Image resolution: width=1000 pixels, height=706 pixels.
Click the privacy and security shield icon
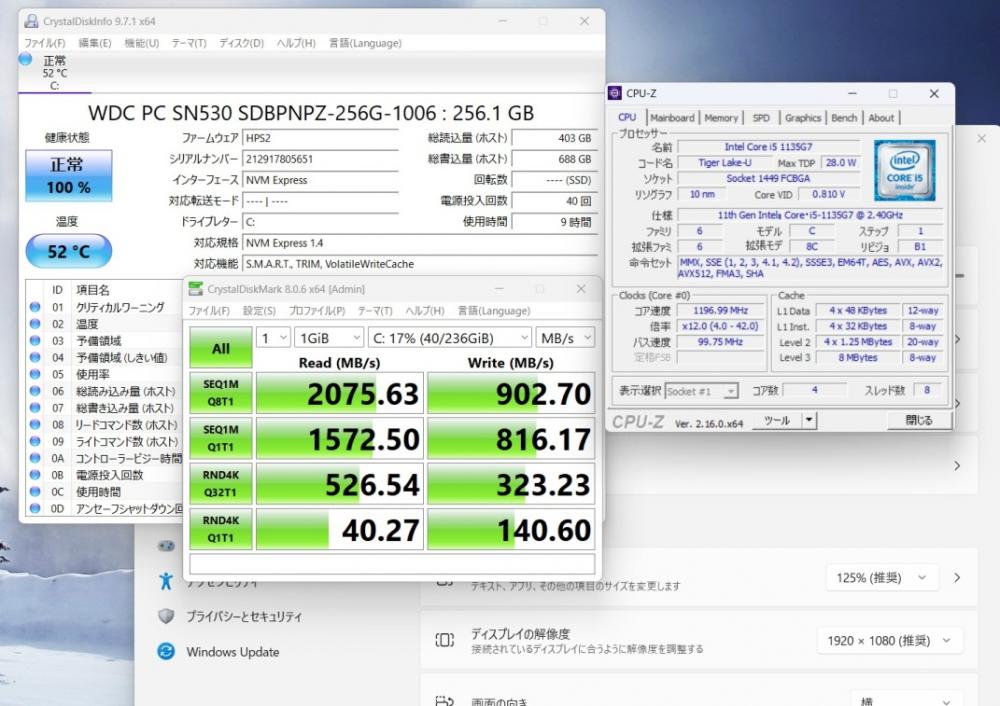(x=166, y=616)
